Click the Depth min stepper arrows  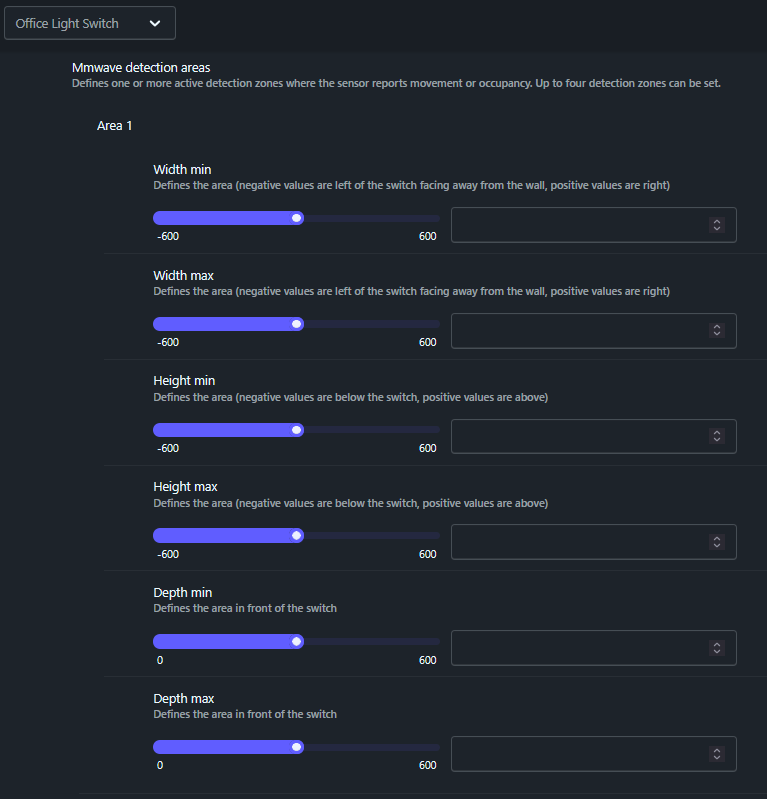coord(716,648)
